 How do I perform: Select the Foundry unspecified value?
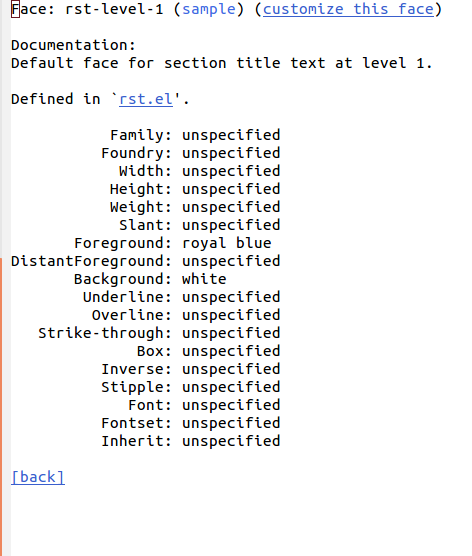(231, 153)
